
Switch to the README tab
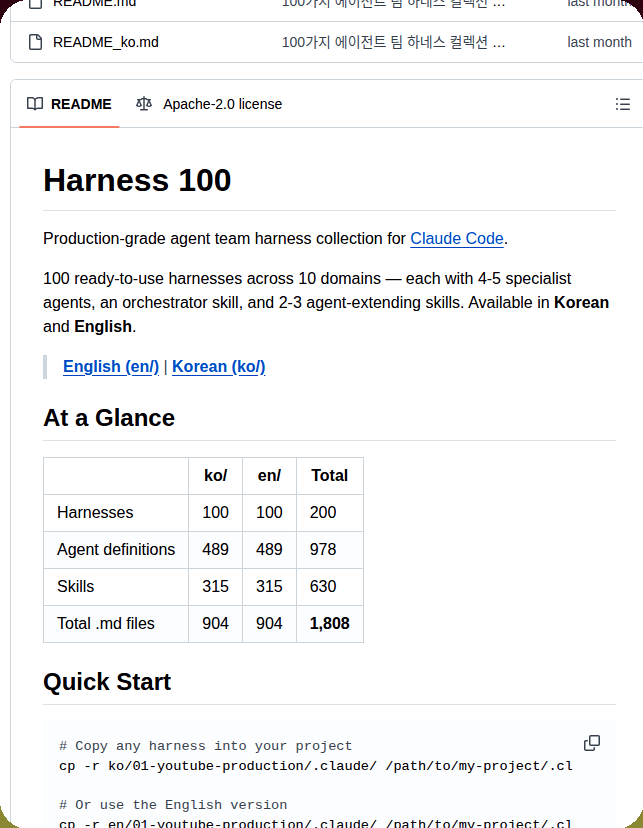click(x=69, y=104)
